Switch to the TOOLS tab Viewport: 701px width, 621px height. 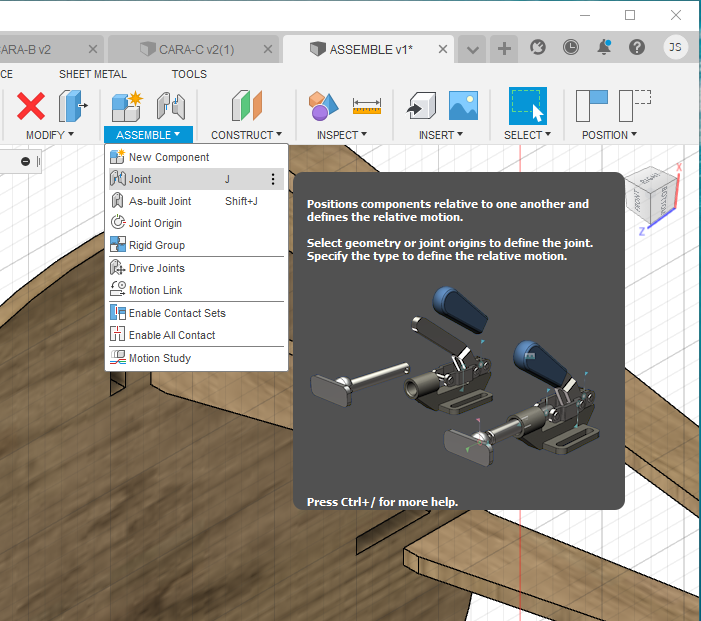coord(189,74)
